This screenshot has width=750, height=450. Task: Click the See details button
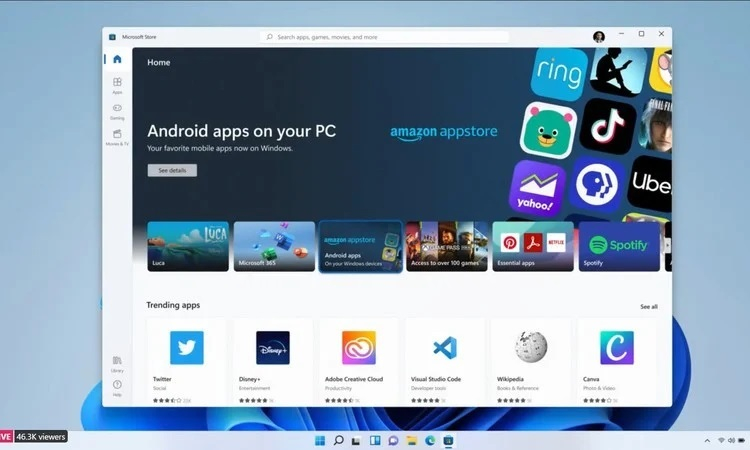coord(172,171)
